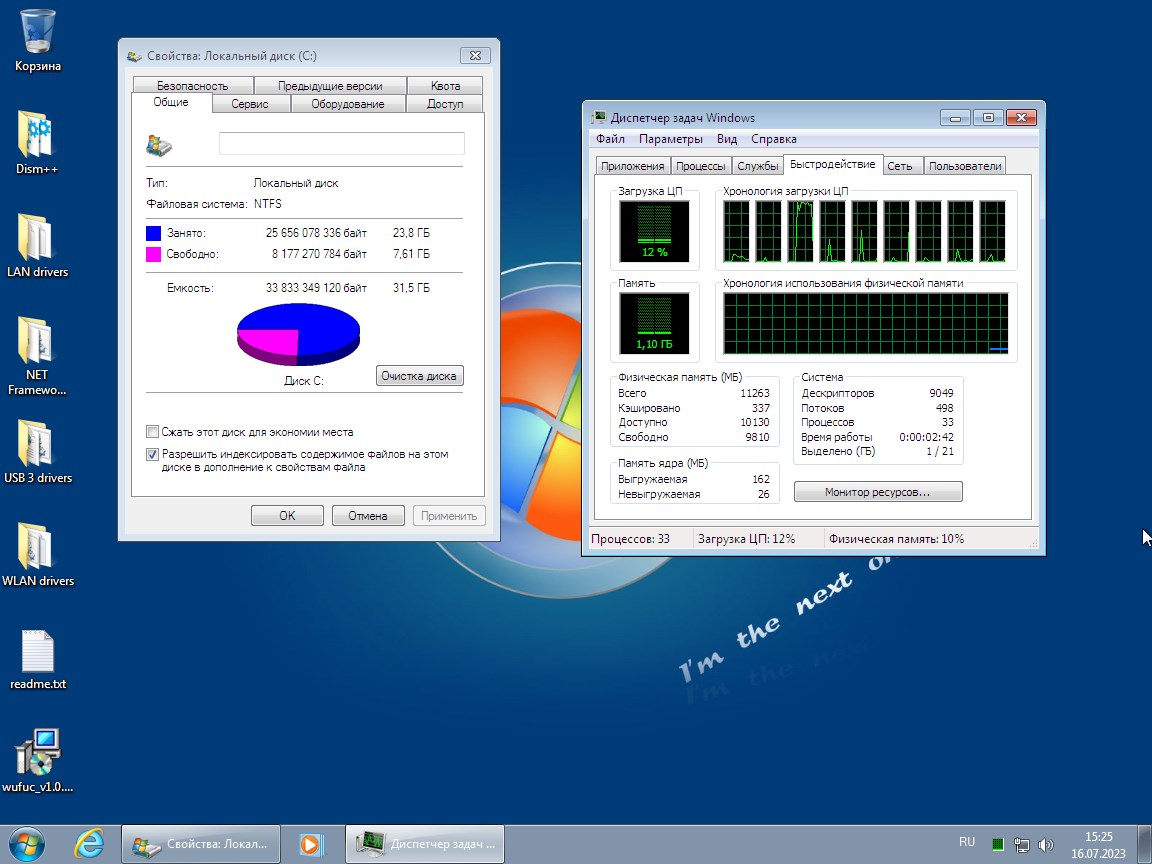Image resolution: width=1152 pixels, height=864 pixels.
Task: Switch to the Процессы tab
Action: (701, 165)
